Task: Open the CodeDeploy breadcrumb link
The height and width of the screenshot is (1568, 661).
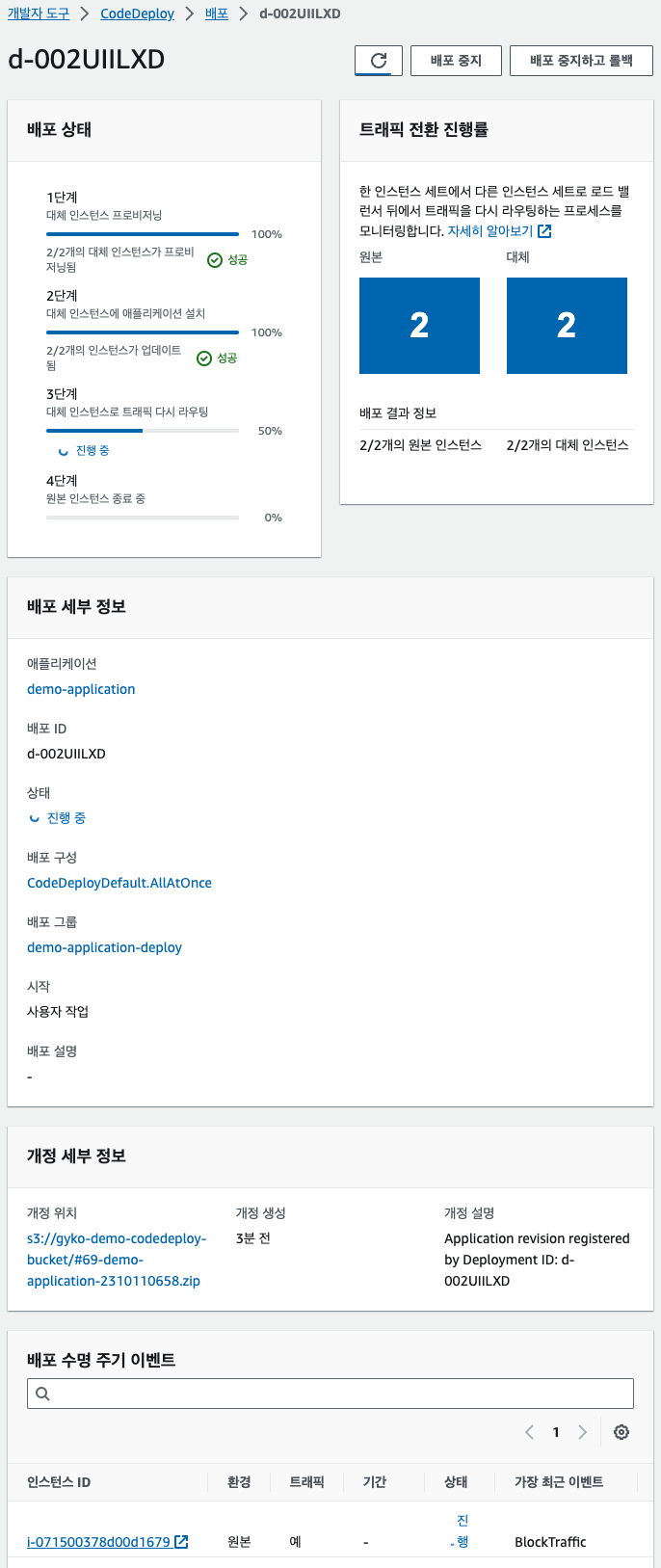Action: click(138, 13)
